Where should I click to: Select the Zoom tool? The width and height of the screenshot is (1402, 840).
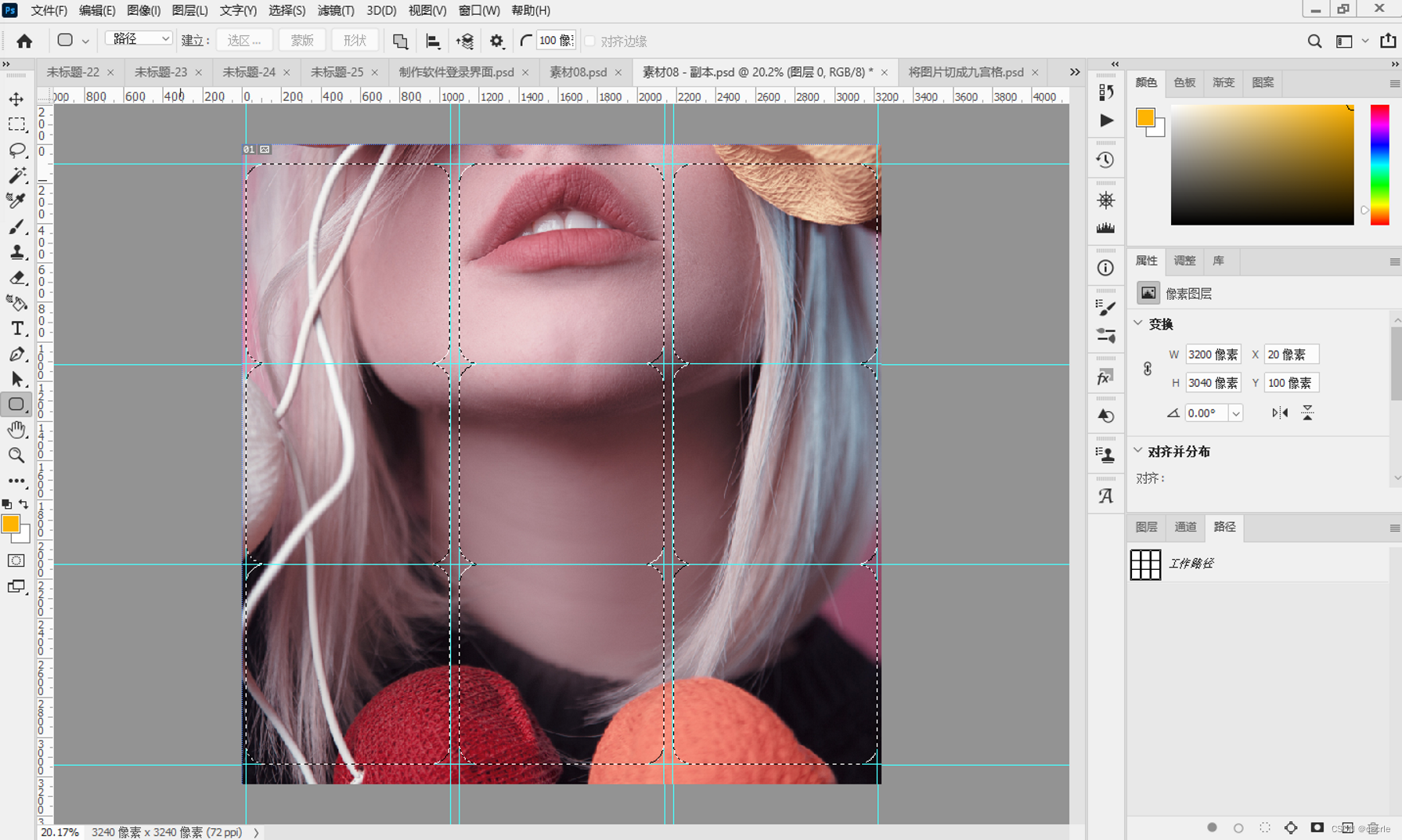[16, 456]
